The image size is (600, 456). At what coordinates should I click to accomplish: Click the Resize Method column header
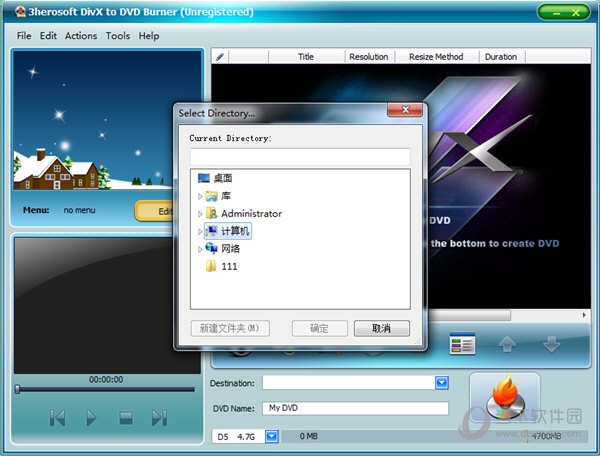pos(436,57)
